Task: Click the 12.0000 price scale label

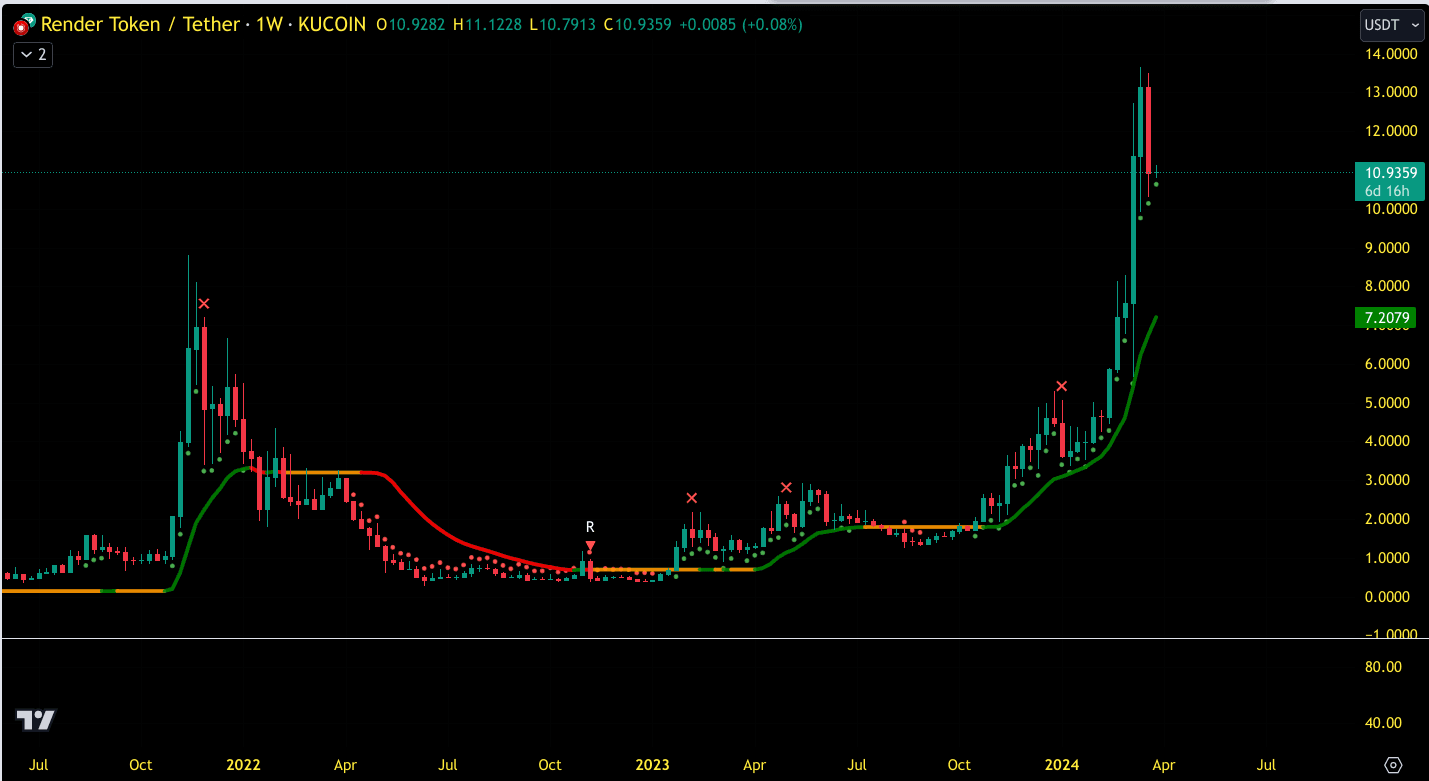Action: click(x=1389, y=131)
